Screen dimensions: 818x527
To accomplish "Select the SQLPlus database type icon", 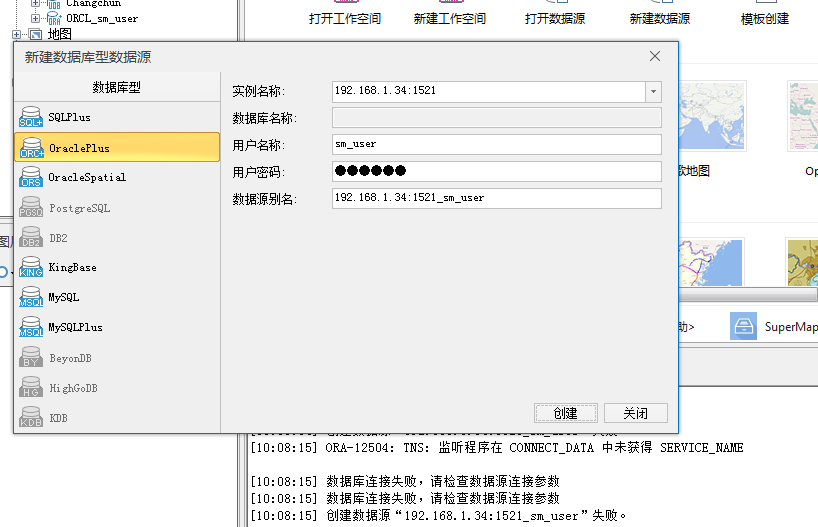I will coord(31,117).
